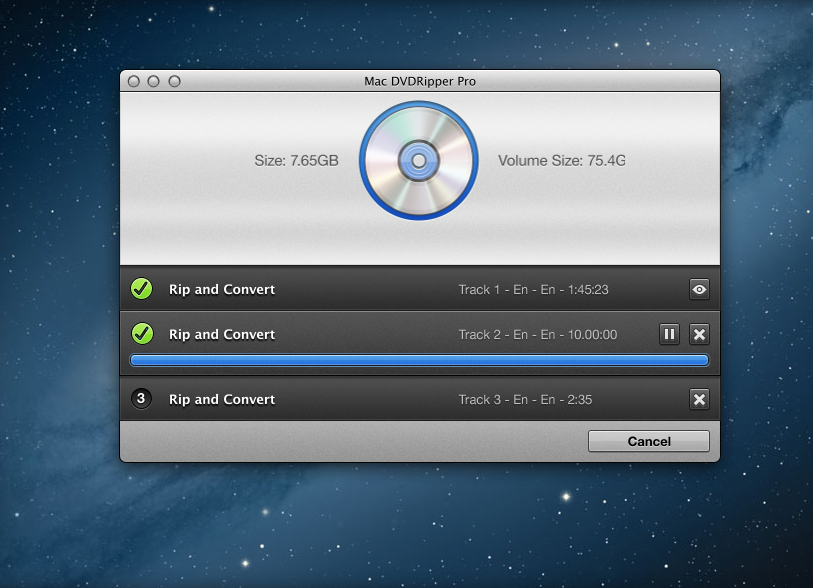This screenshot has width=813, height=588.
Task: Pause the Track 2 rip
Action: coord(669,334)
